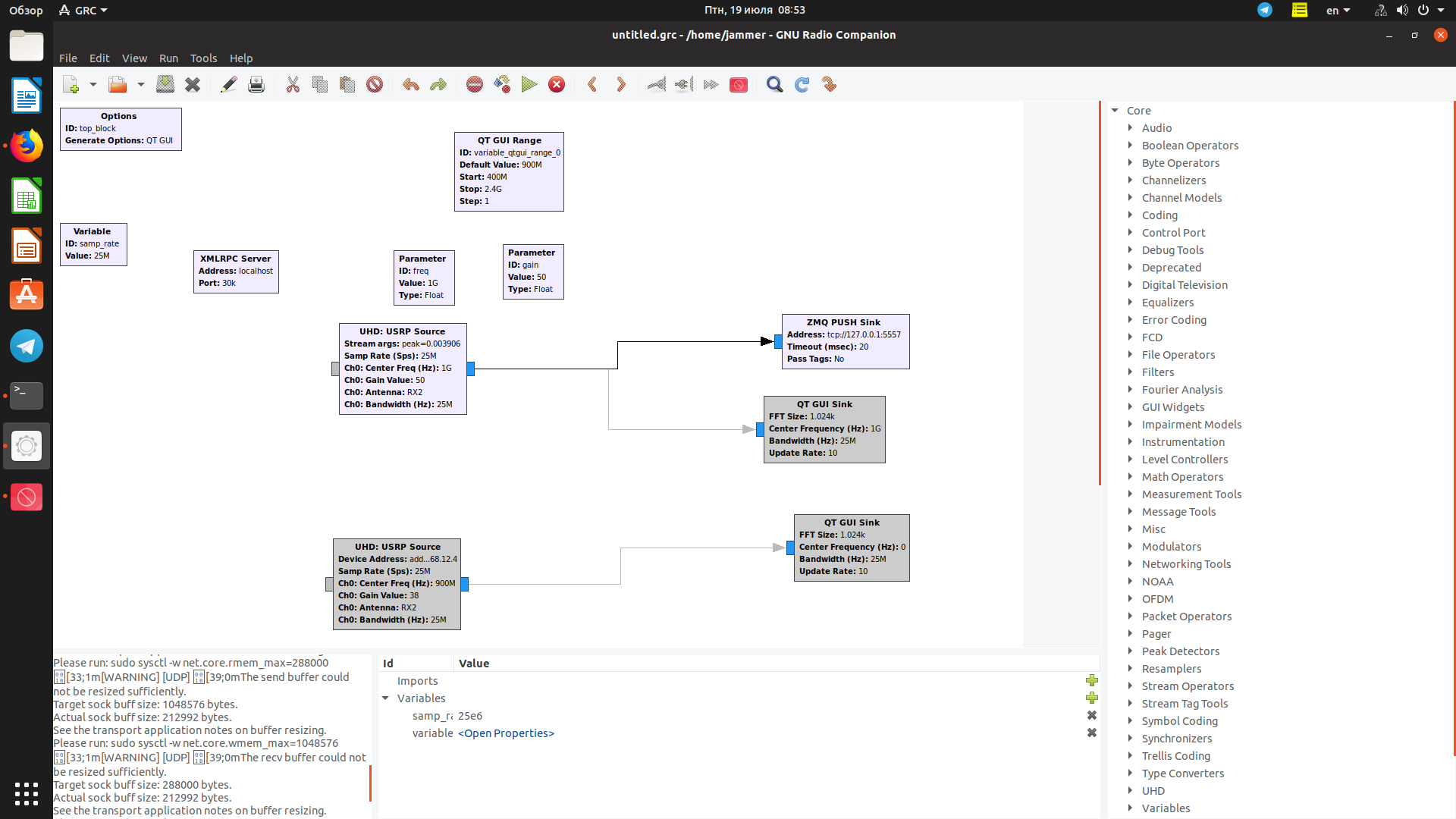Image resolution: width=1456 pixels, height=819 pixels.
Task: Print the flow graph
Action: click(256, 85)
